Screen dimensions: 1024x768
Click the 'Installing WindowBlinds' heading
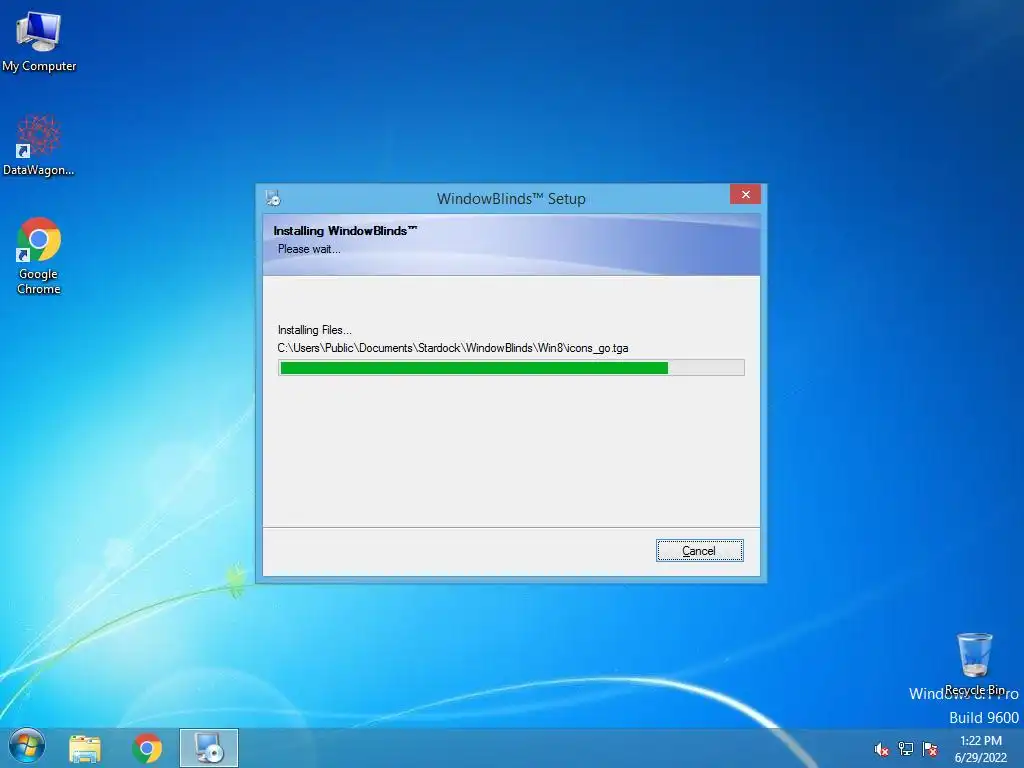[x=345, y=231]
